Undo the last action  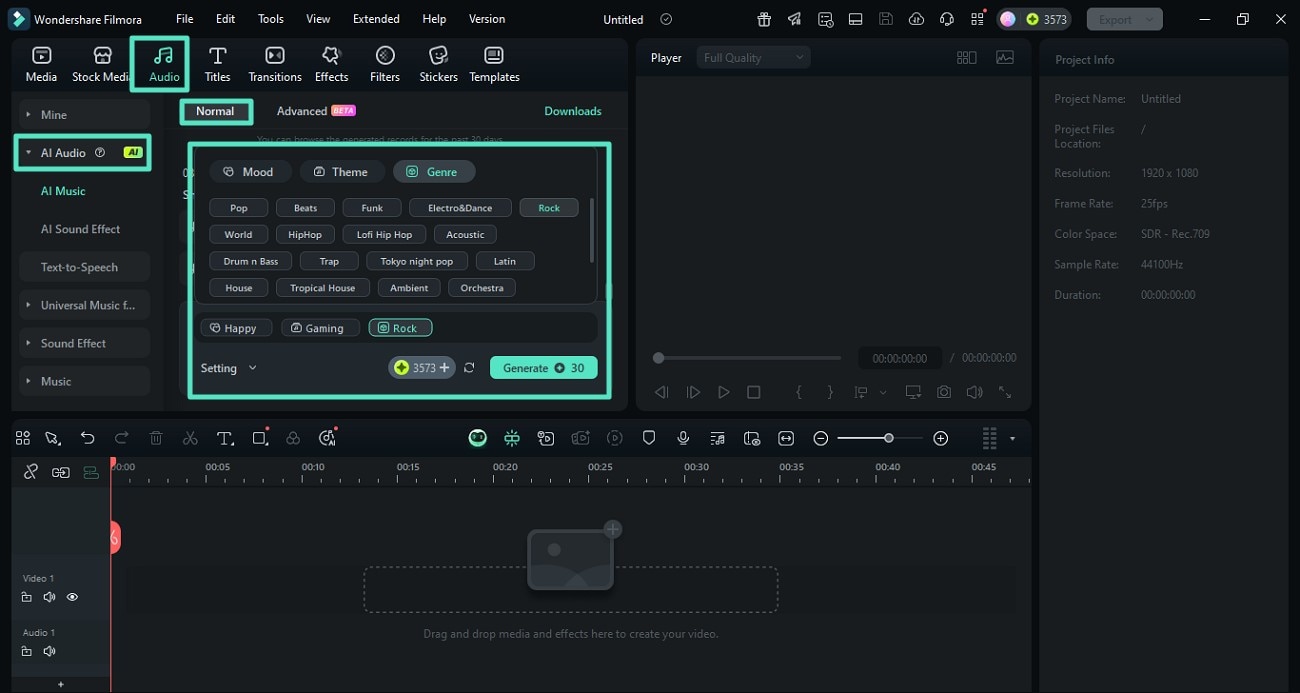coord(88,438)
